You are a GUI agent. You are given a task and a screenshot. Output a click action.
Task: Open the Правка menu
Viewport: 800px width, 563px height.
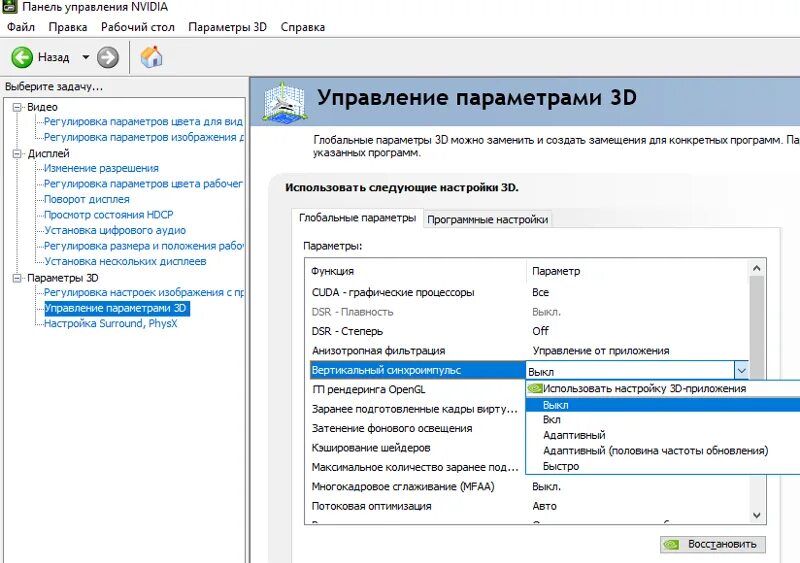tap(68, 27)
